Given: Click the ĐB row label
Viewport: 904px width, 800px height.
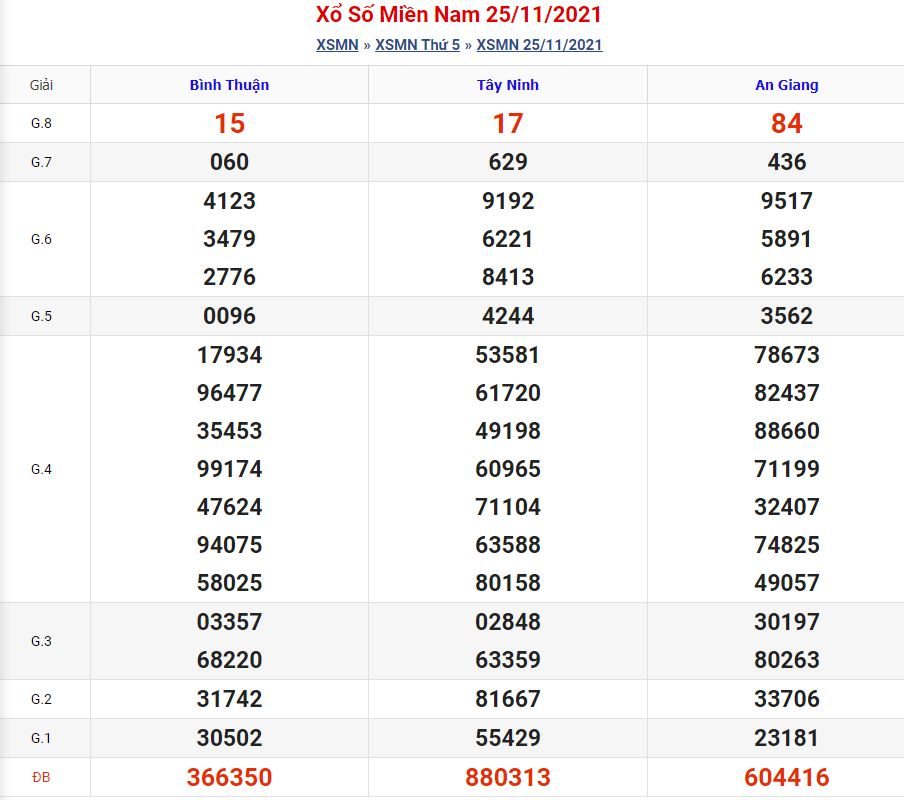Looking at the screenshot, I should click(41, 778).
